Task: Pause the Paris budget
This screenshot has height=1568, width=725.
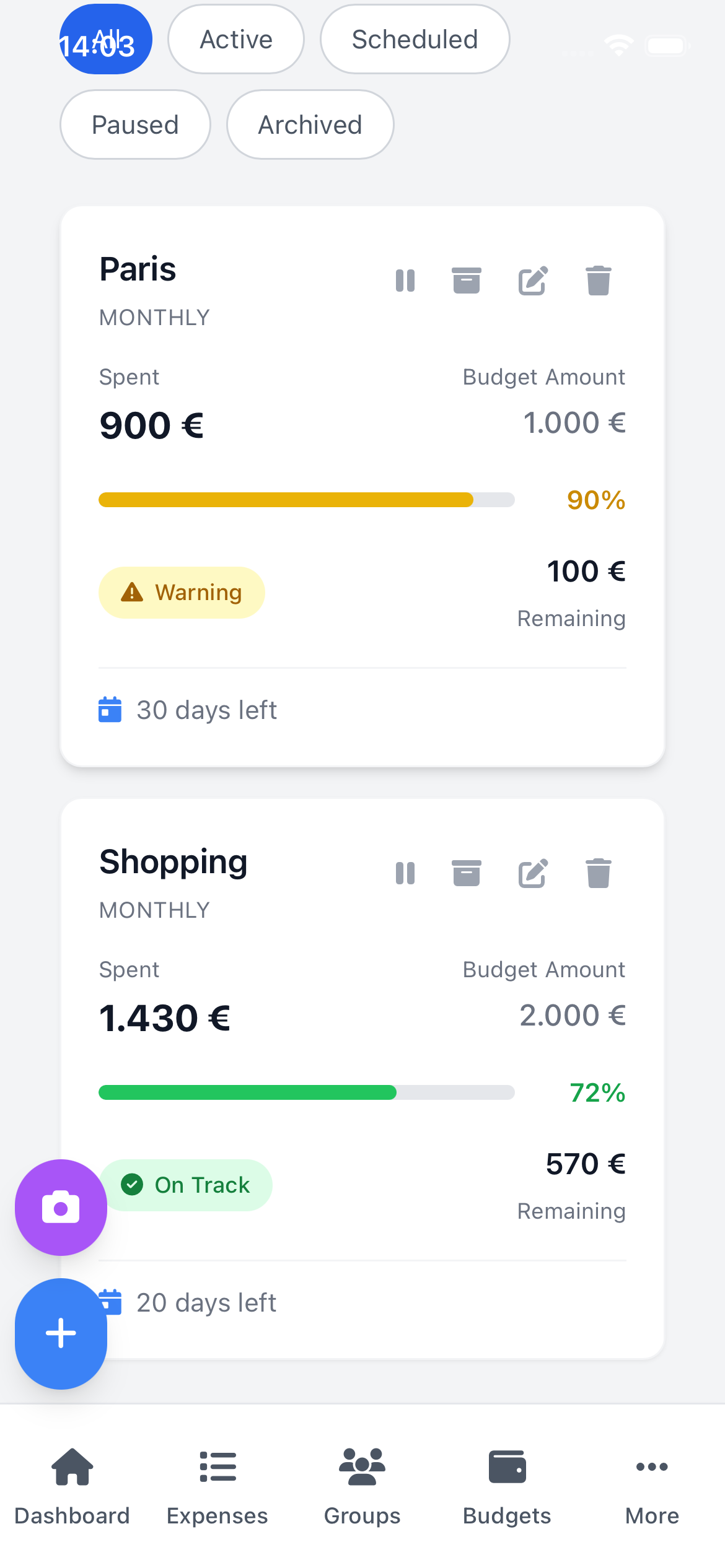Action: [x=406, y=281]
